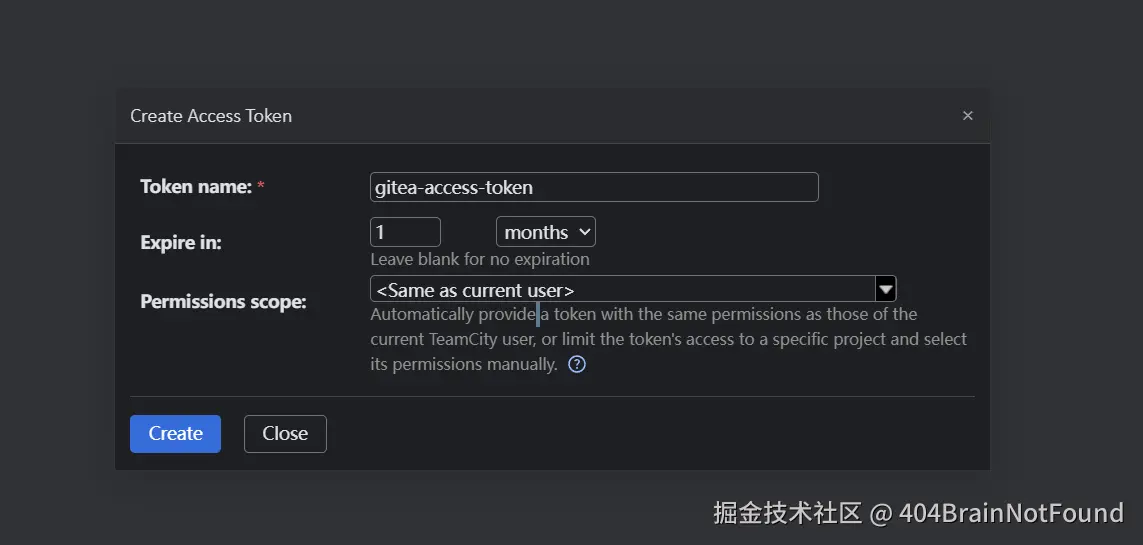This screenshot has width=1143, height=545.
Task: Click the Token name label
Action: (196, 187)
